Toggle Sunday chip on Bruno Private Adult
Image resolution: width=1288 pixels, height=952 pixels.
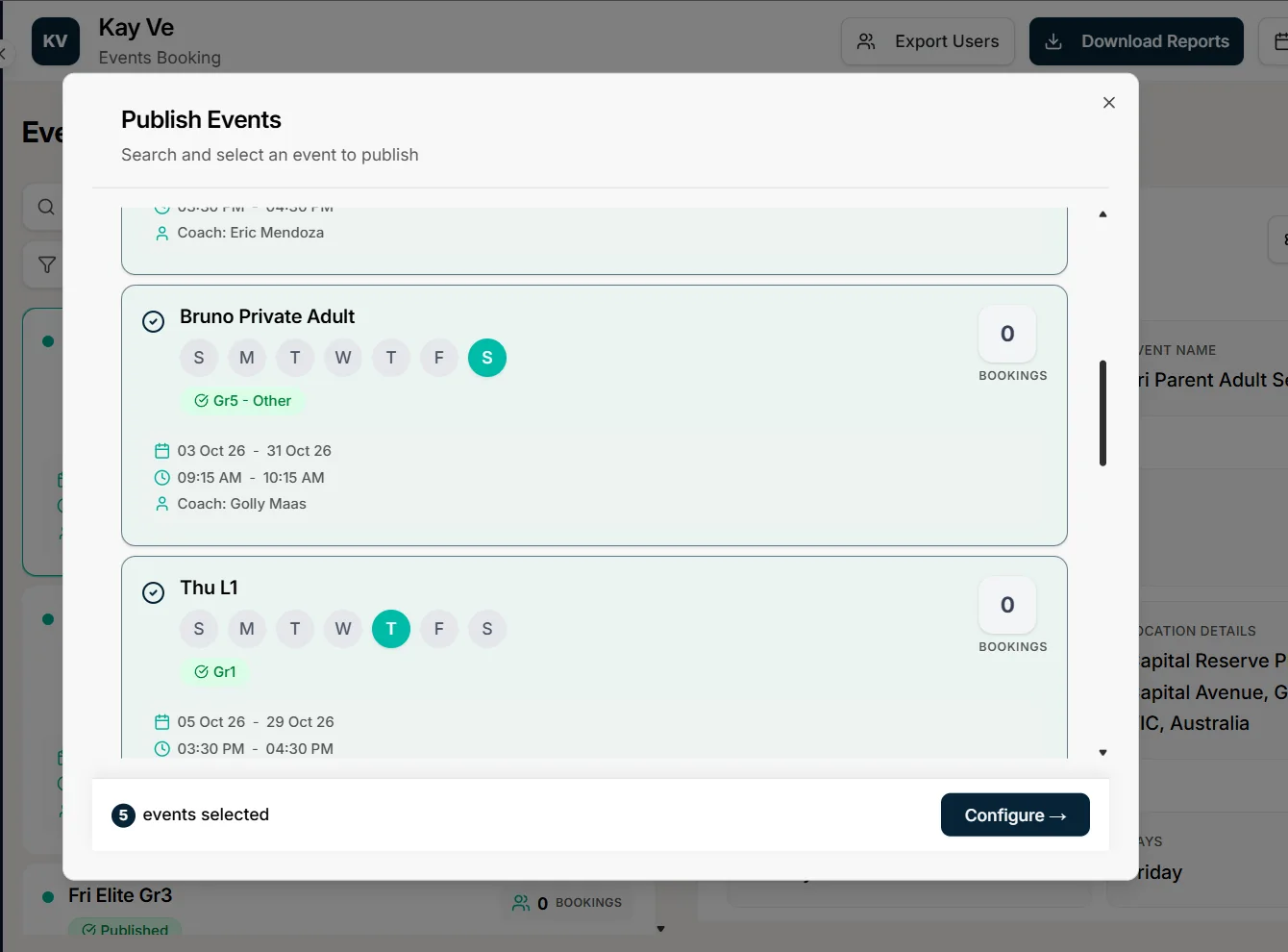point(199,358)
